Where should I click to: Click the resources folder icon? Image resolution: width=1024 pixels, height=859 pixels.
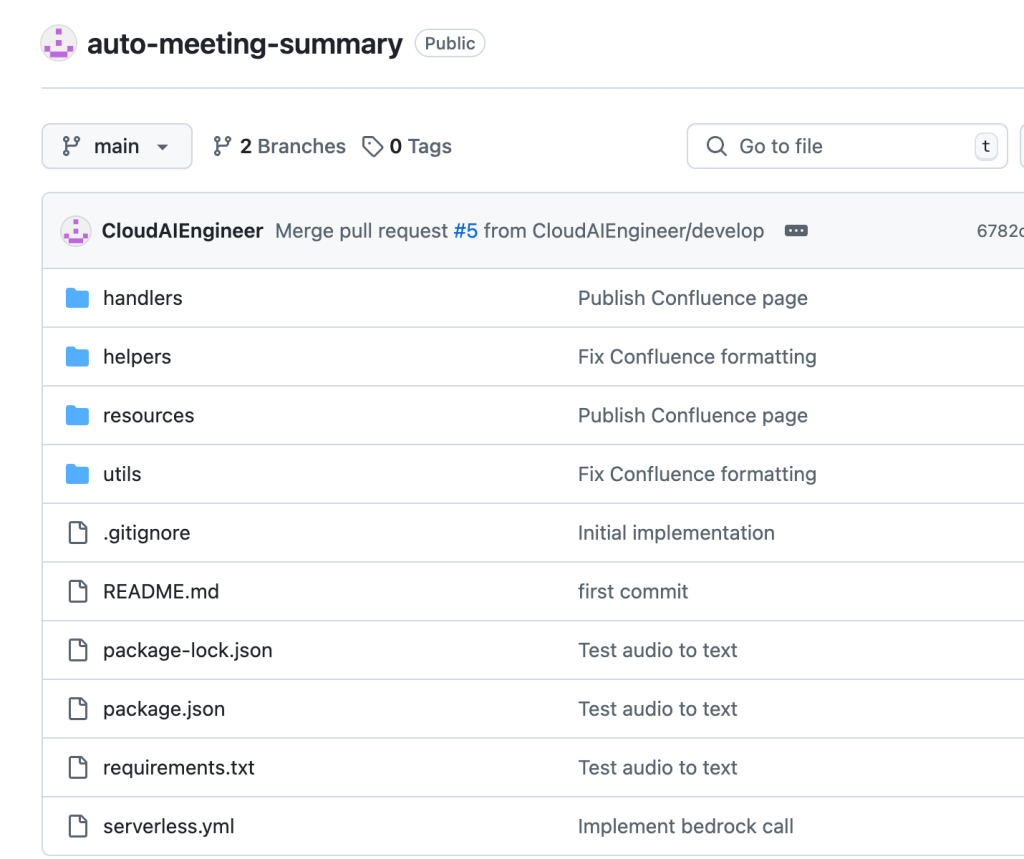pos(78,415)
